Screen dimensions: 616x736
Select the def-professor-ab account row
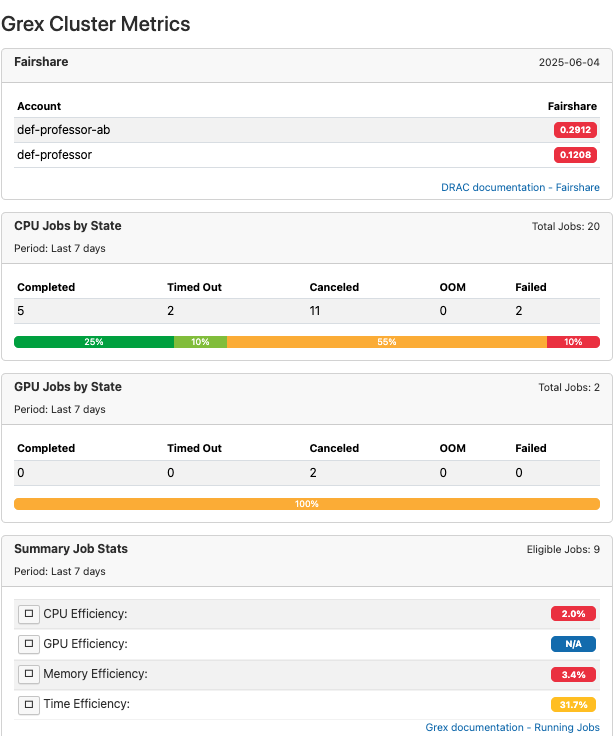pyautogui.click(x=307, y=130)
